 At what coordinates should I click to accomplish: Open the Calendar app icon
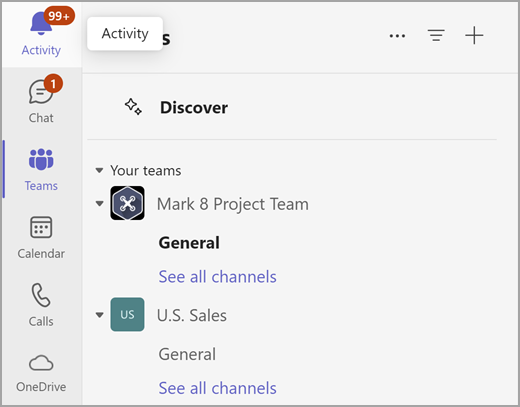[x=41, y=227]
